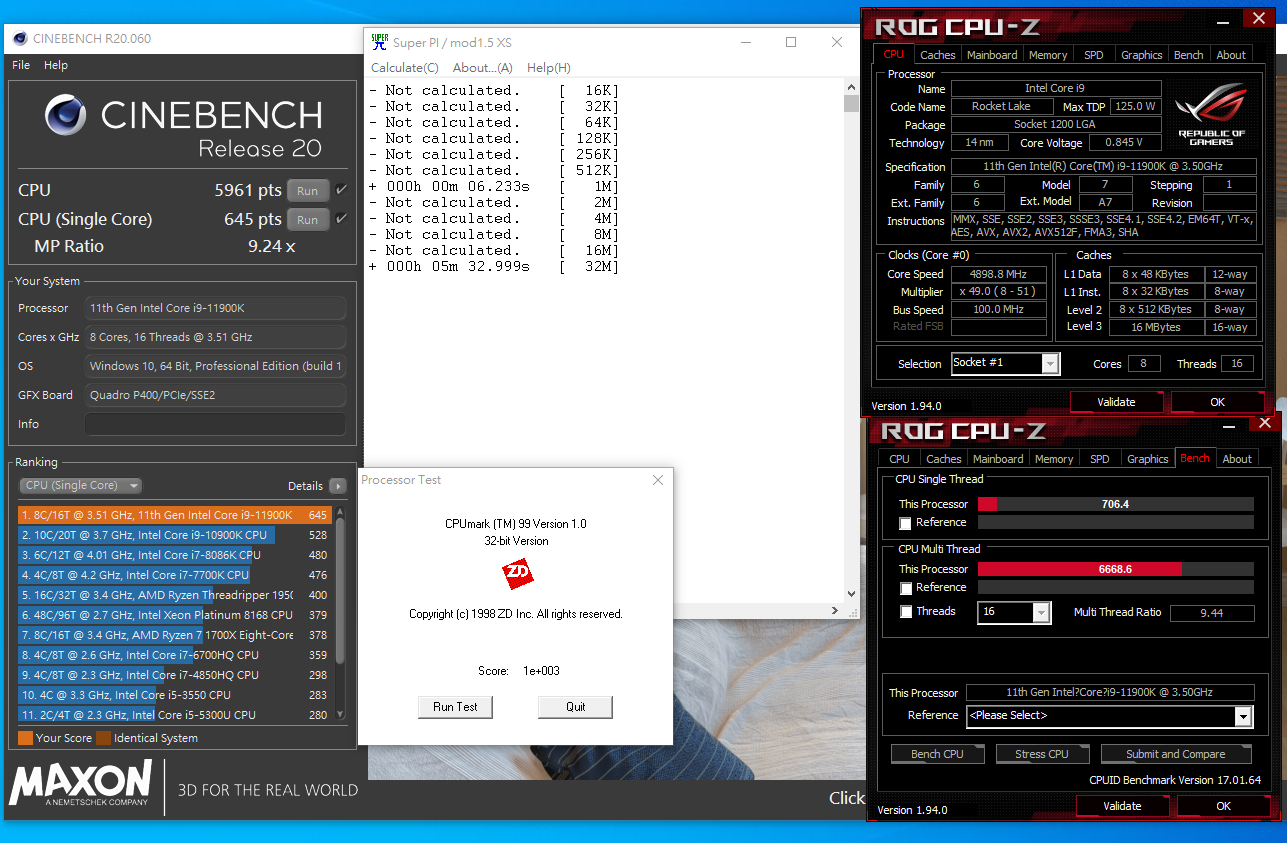
Task: Switch to Caches tab in upper CPU-Z
Action: click(x=938, y=55)
